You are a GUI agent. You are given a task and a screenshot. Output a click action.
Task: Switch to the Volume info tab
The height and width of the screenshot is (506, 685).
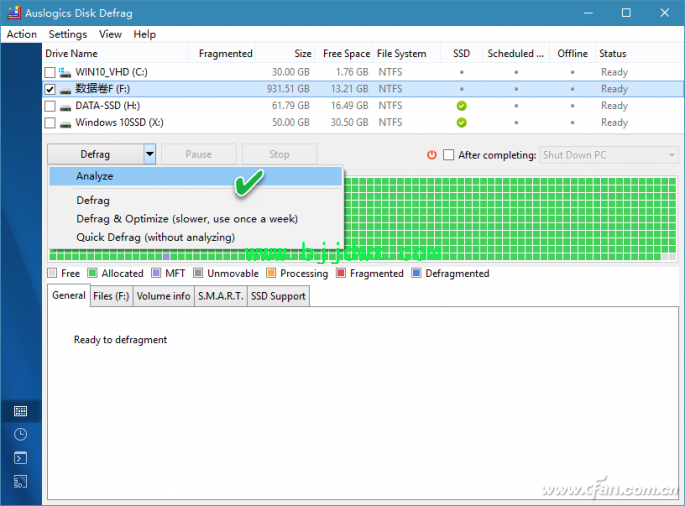(163, 296)
